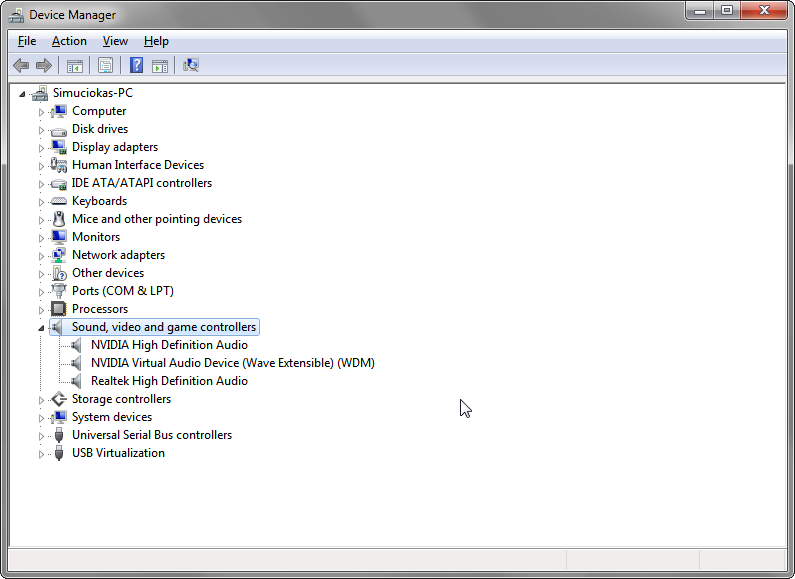Click Show/Hide Console Tree toolbar icon
Viewport: 795px width, 579px height.
[75, 65]
